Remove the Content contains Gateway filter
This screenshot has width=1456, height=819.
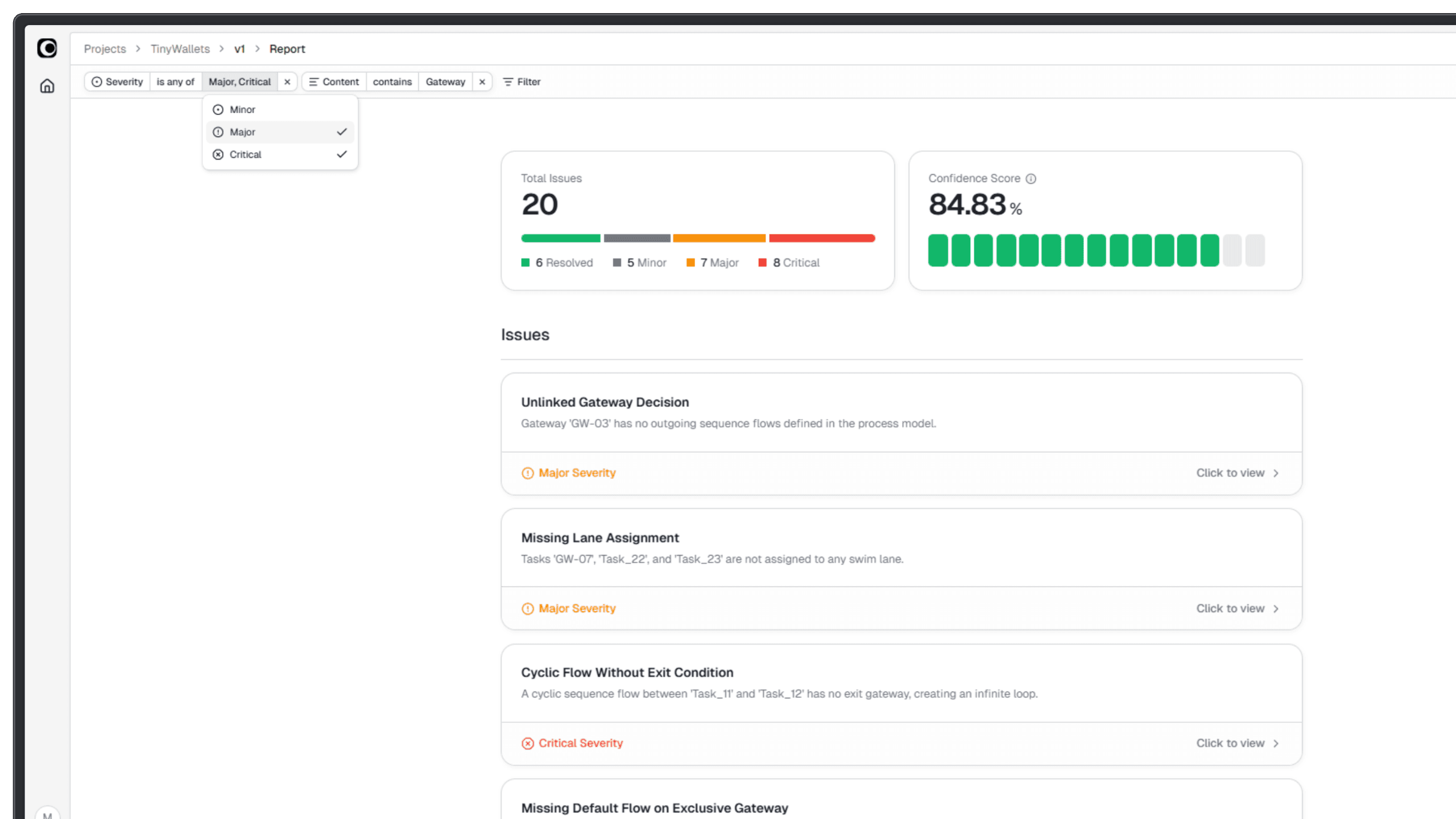[x=482, y=81]
